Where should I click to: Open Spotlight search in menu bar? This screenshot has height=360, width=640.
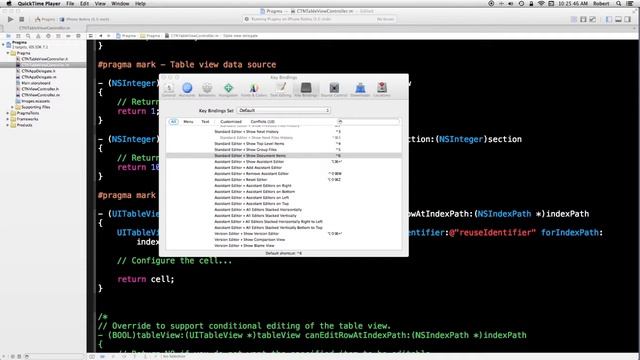619,4
